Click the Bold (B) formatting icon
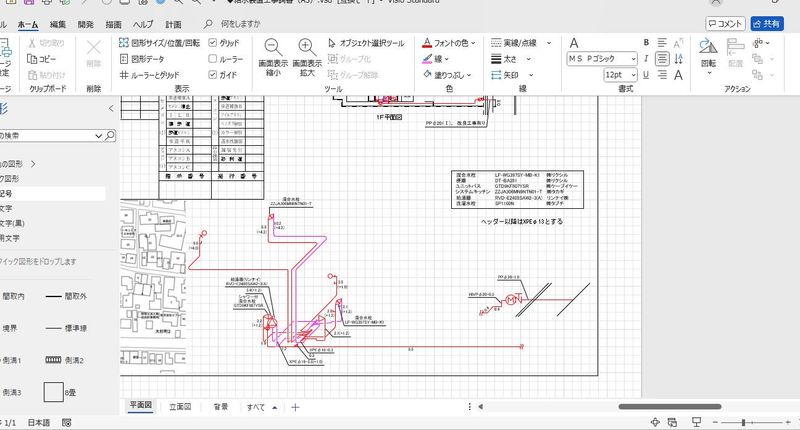This screenshot has height=430, width=800. pos(646,43)
